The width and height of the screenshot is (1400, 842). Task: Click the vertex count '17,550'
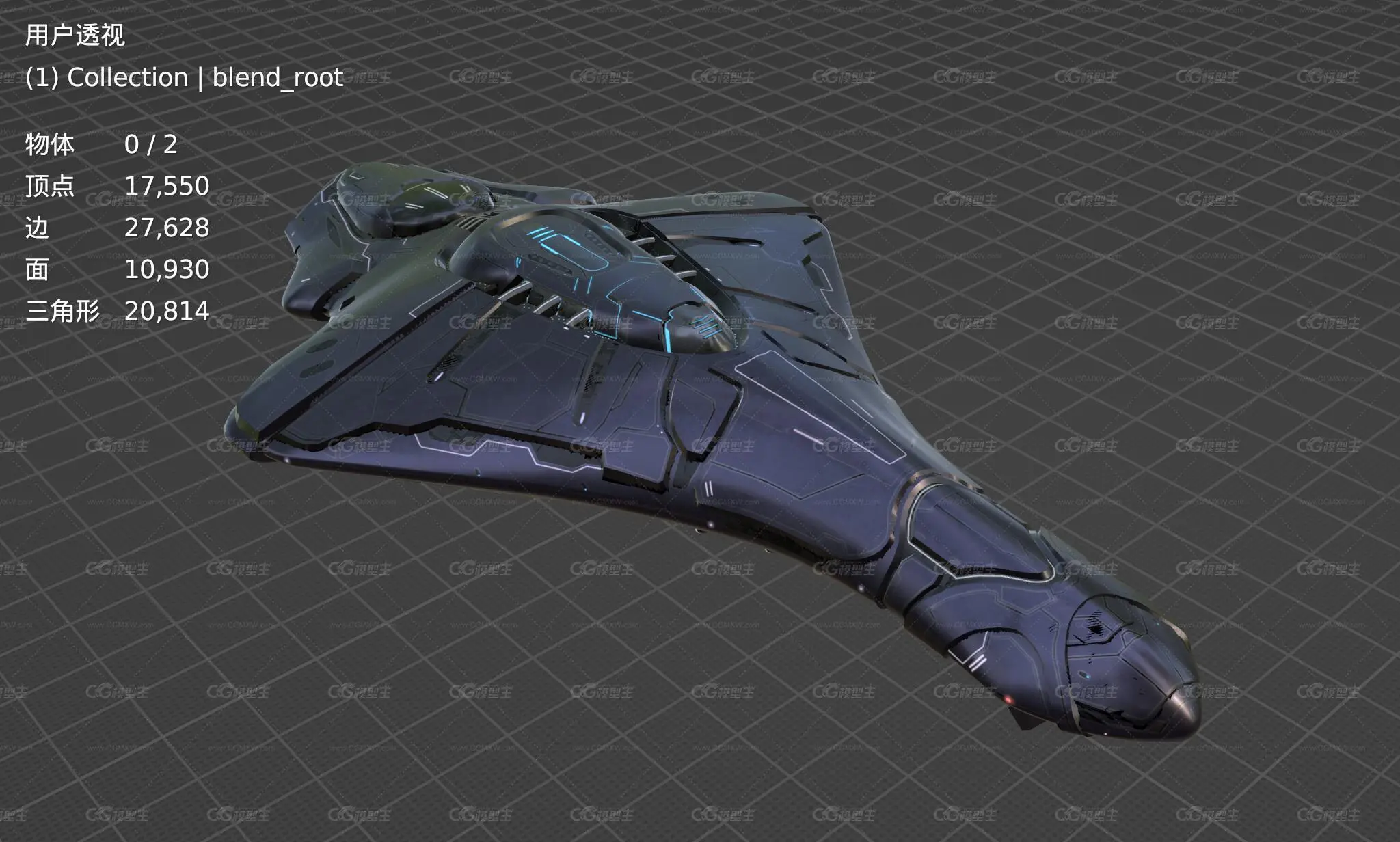167,187
